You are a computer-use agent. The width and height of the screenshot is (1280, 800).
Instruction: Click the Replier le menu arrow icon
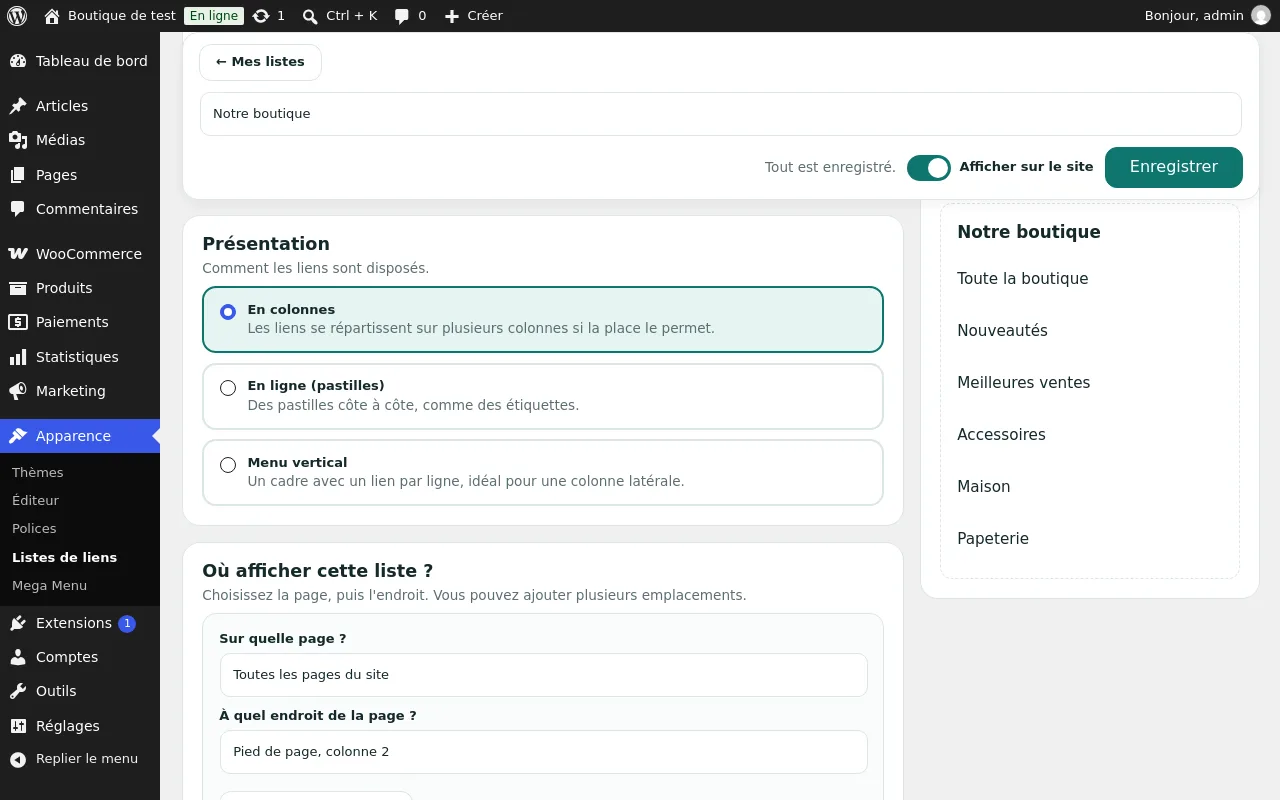(x=18, y=759)
